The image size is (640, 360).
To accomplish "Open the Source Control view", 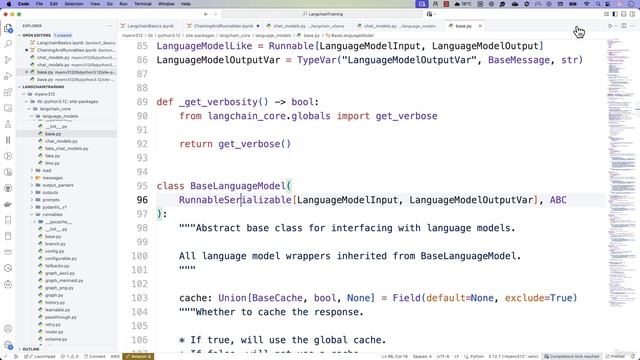I will [8, 60].
